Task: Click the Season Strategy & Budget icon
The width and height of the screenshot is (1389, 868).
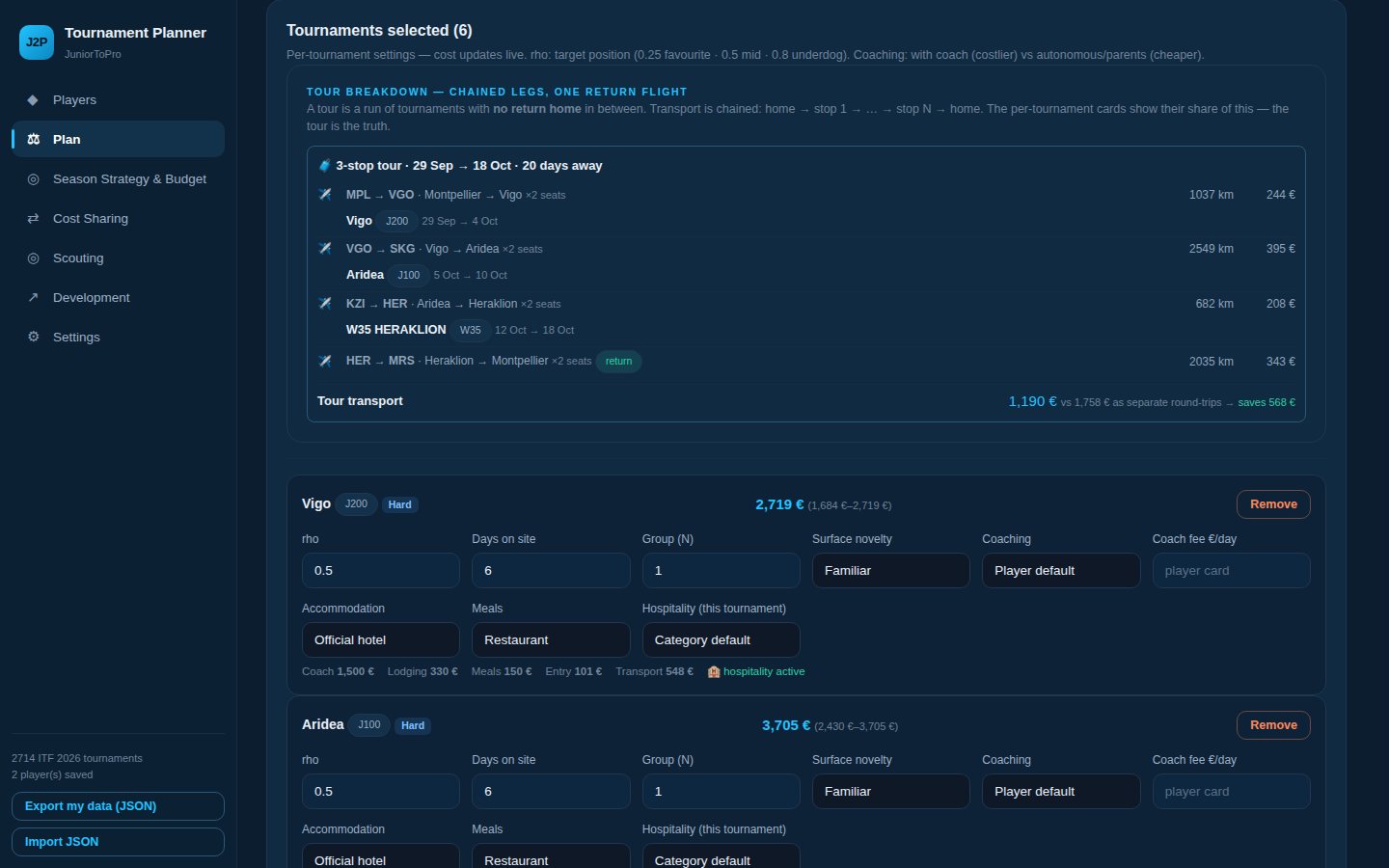Action: 33,178
